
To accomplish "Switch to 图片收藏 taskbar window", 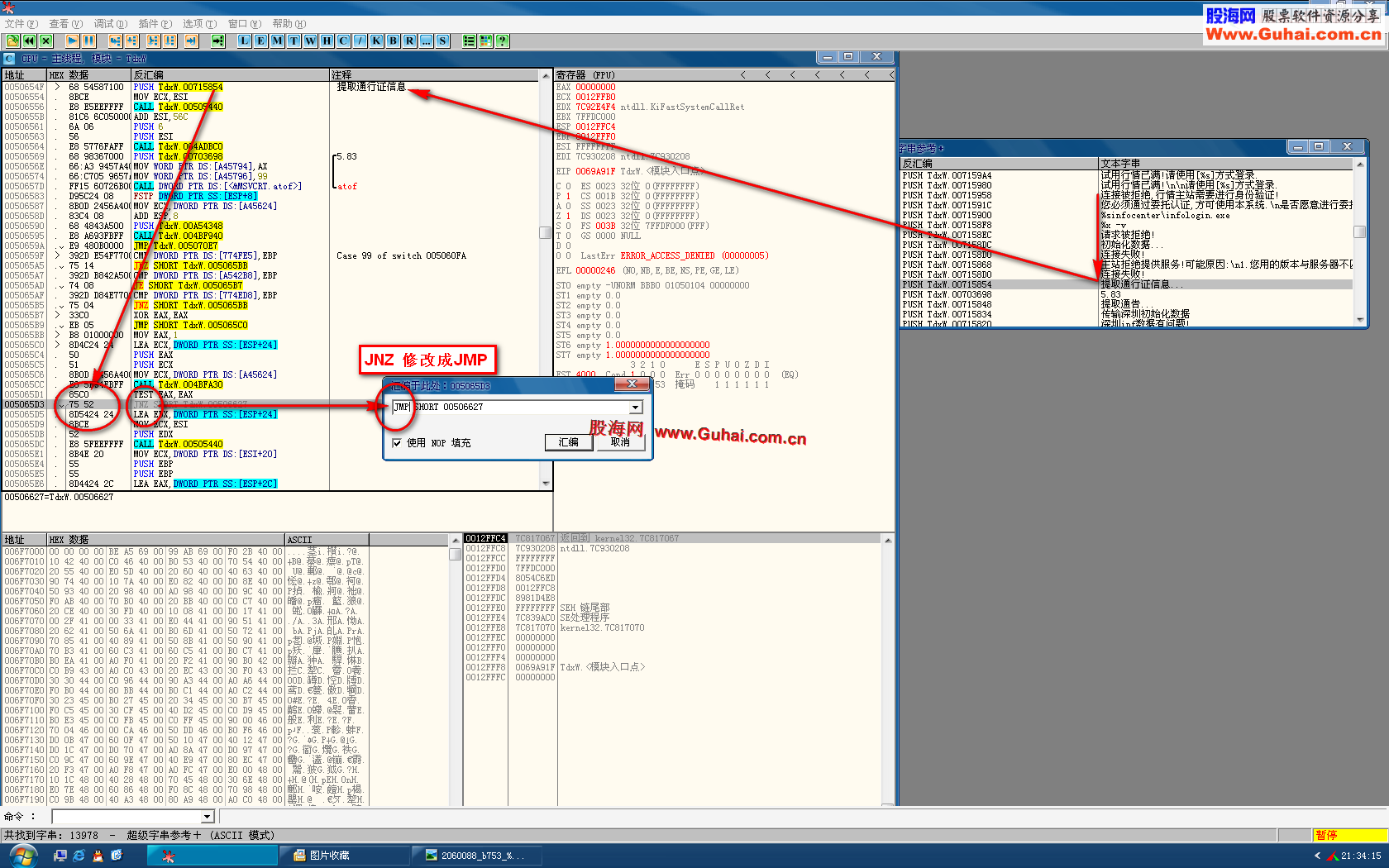I will pyautogui.click(x=346, y=856).
